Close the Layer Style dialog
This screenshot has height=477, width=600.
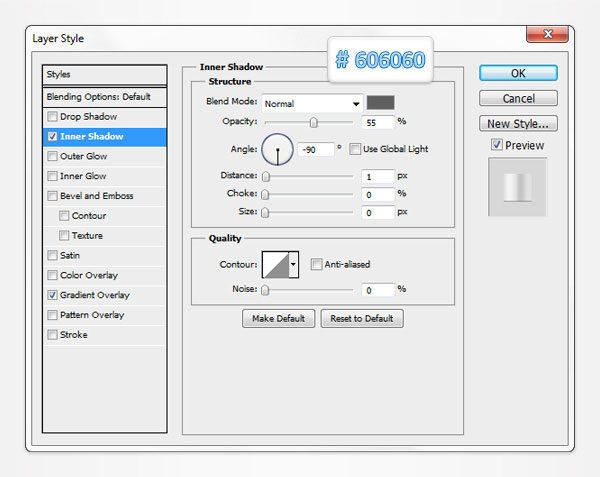(x=548, y=34)
